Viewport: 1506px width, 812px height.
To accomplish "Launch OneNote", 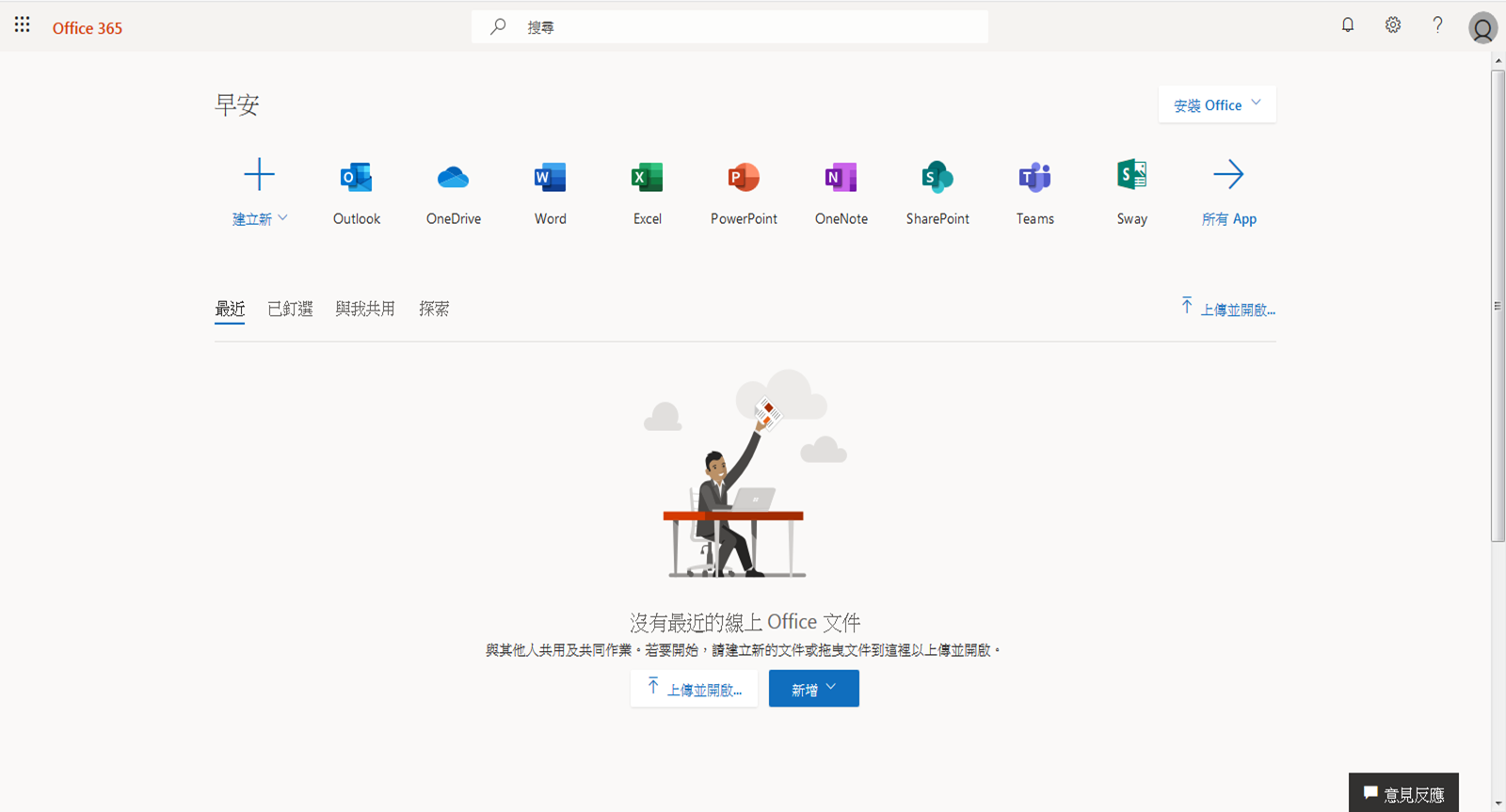I will (x=841, y=193).
